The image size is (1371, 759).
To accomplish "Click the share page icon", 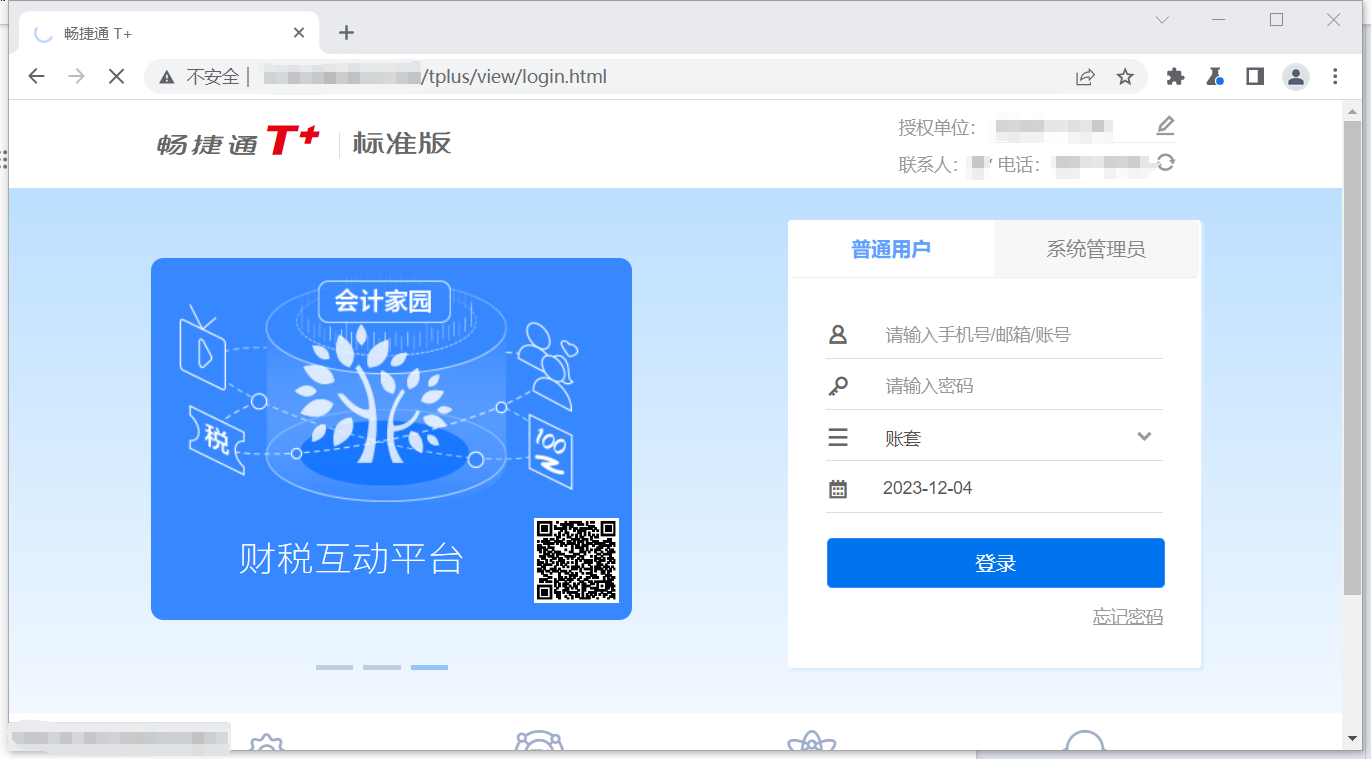I will coord(1085,77).
